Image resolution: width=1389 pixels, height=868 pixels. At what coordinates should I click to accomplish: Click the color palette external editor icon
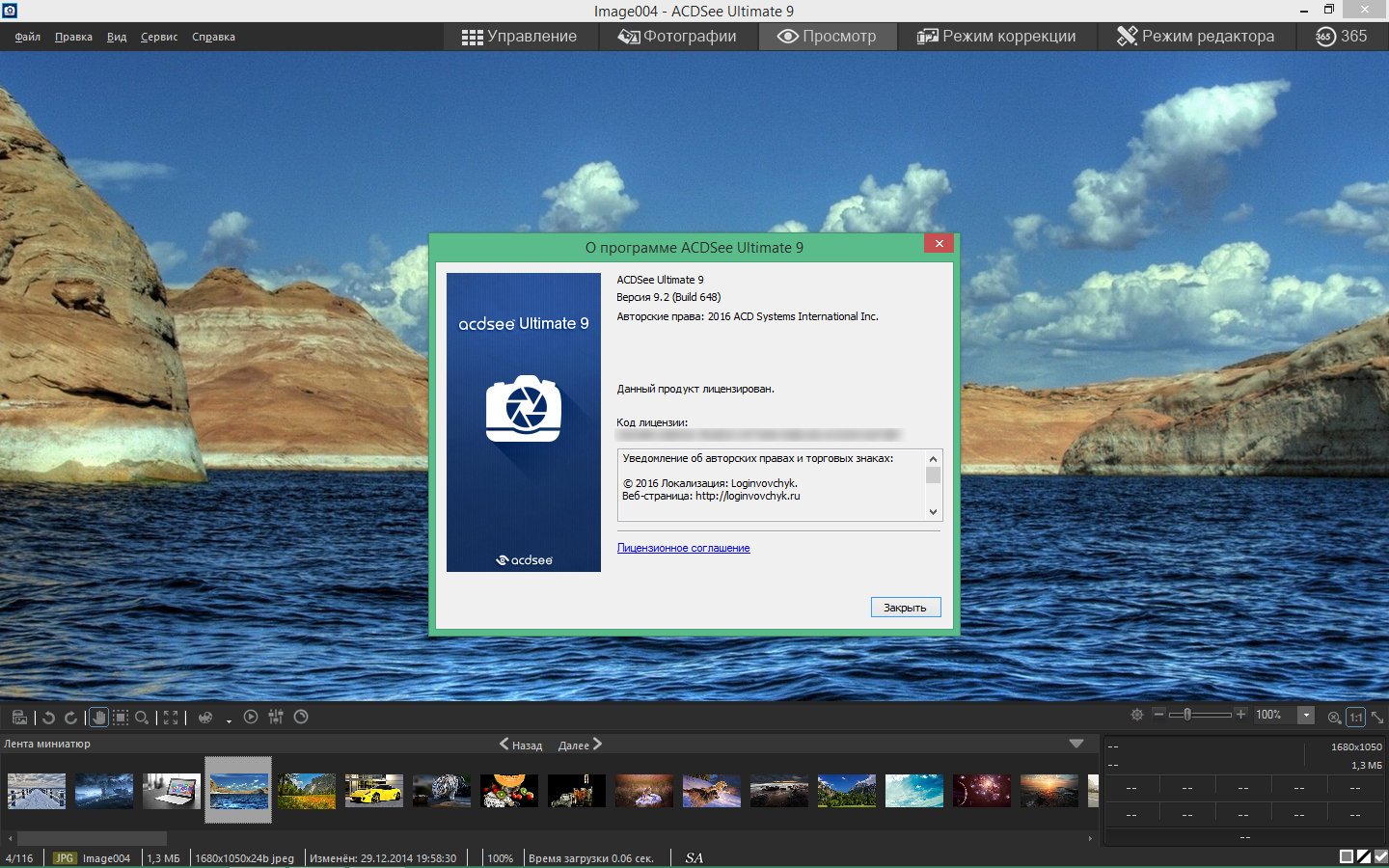pyautogui.click(x=205, y=717)
